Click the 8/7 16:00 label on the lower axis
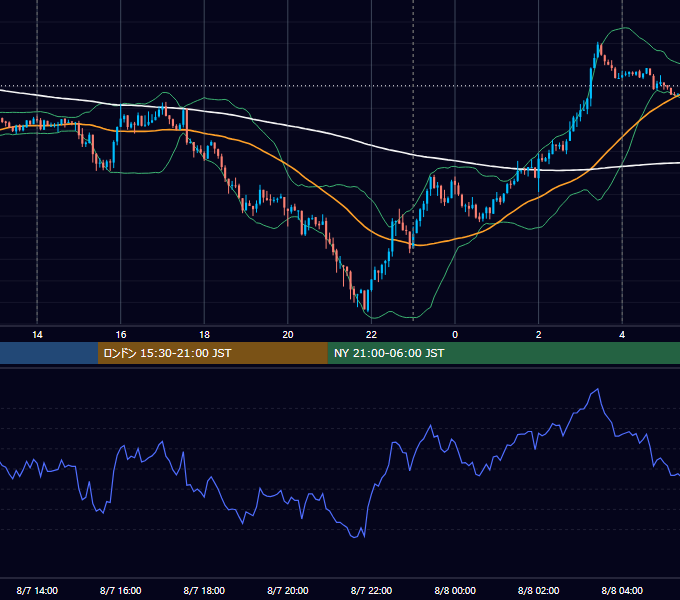Image resolution: width=680 pixels, height=600 pixels. [x=121, y=590]
